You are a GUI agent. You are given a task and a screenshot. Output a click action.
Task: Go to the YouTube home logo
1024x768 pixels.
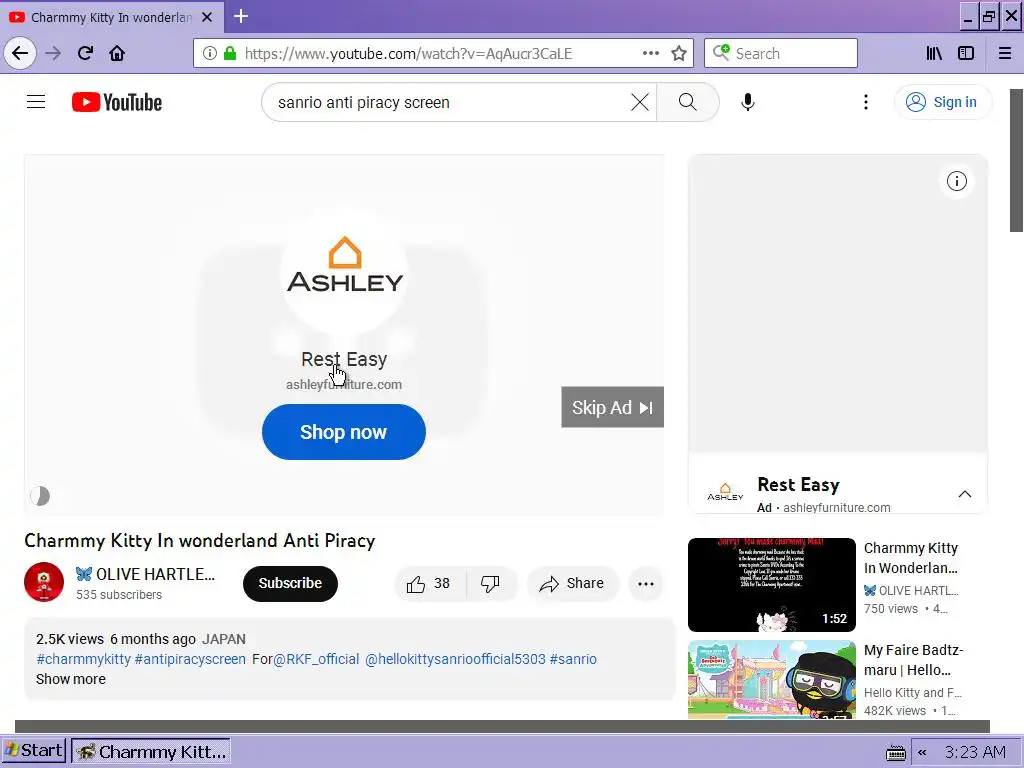(x=117, y=102)
